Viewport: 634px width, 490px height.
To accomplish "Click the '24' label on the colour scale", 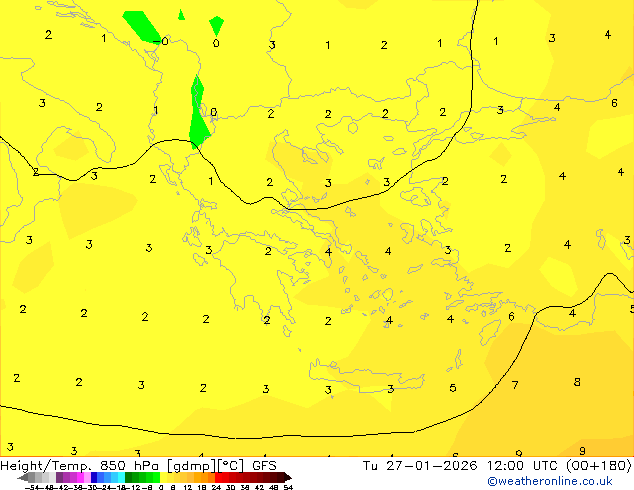I will [216, 488].
